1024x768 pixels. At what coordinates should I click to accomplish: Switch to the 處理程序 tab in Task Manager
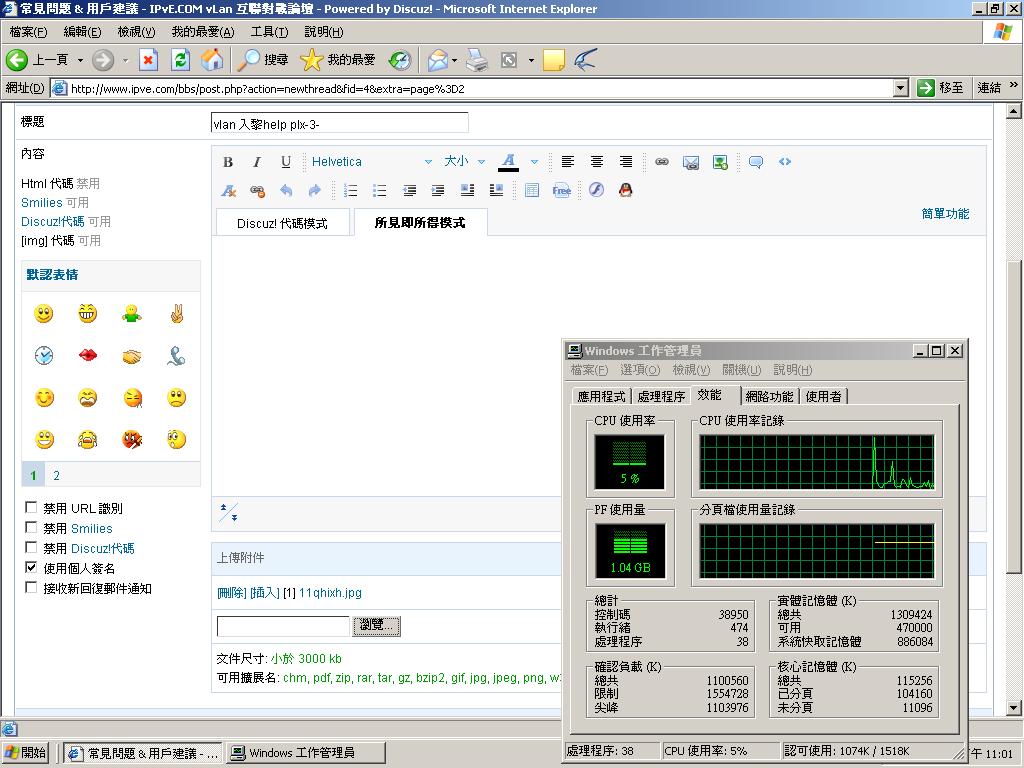[x=661, y=396]
